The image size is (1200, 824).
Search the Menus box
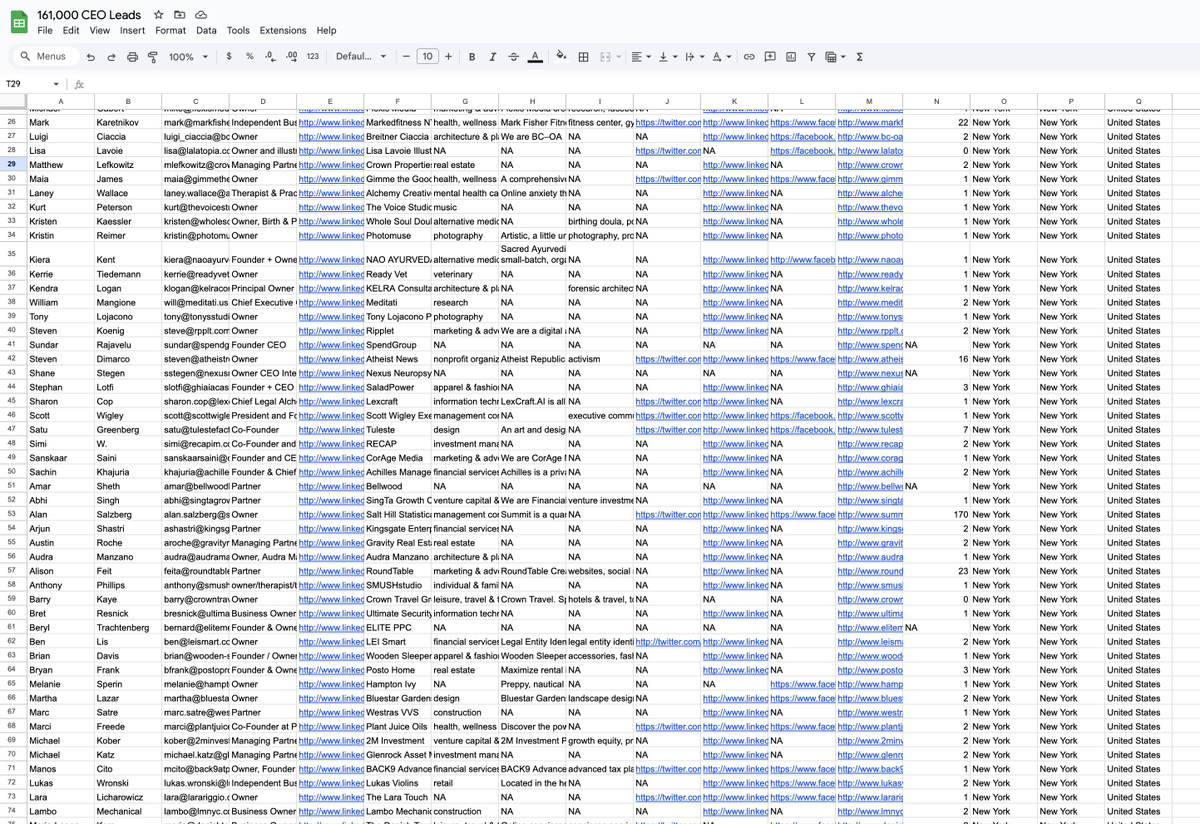(x=44, y=57)
